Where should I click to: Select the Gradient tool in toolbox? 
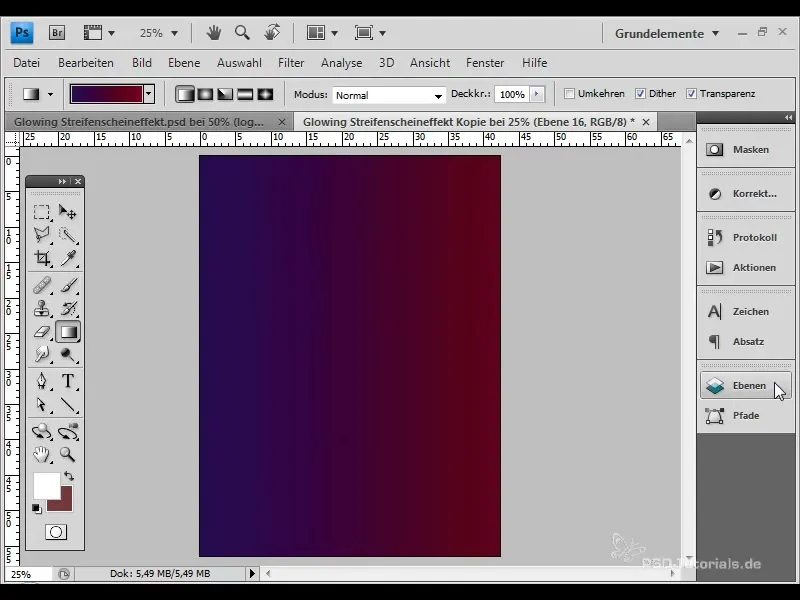point(67,332)
